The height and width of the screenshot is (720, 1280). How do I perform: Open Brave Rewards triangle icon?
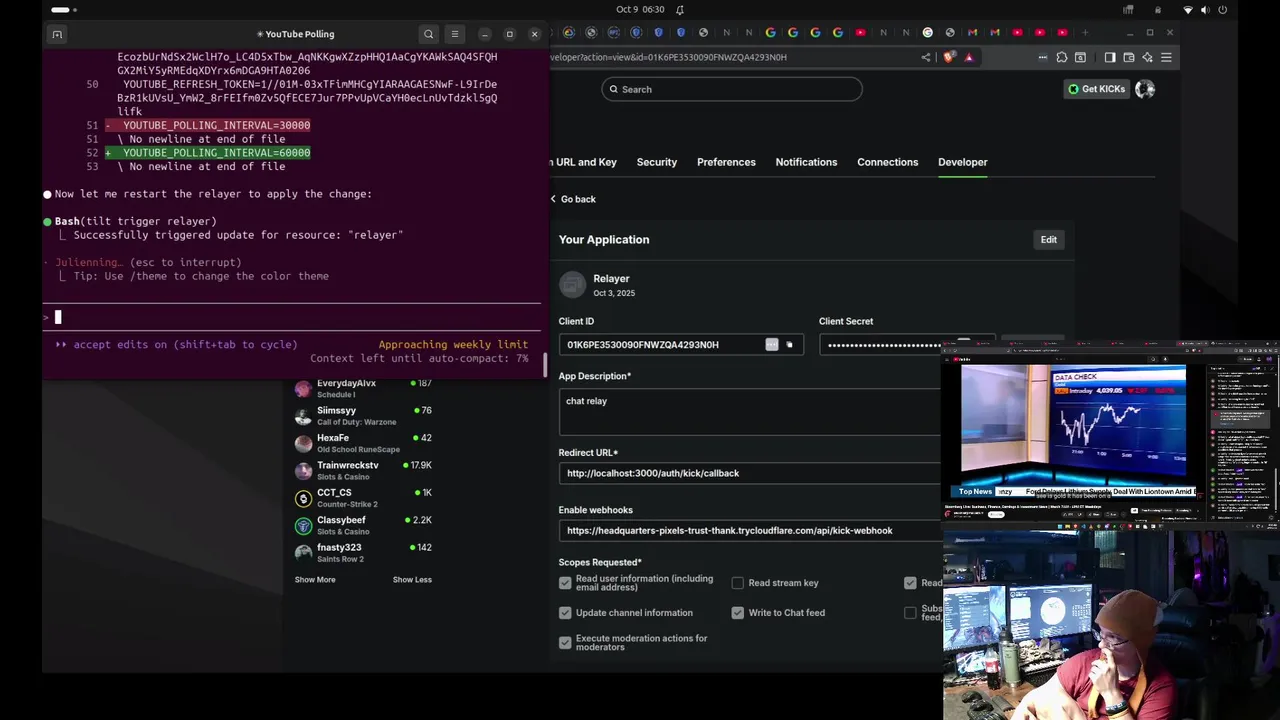969,57
